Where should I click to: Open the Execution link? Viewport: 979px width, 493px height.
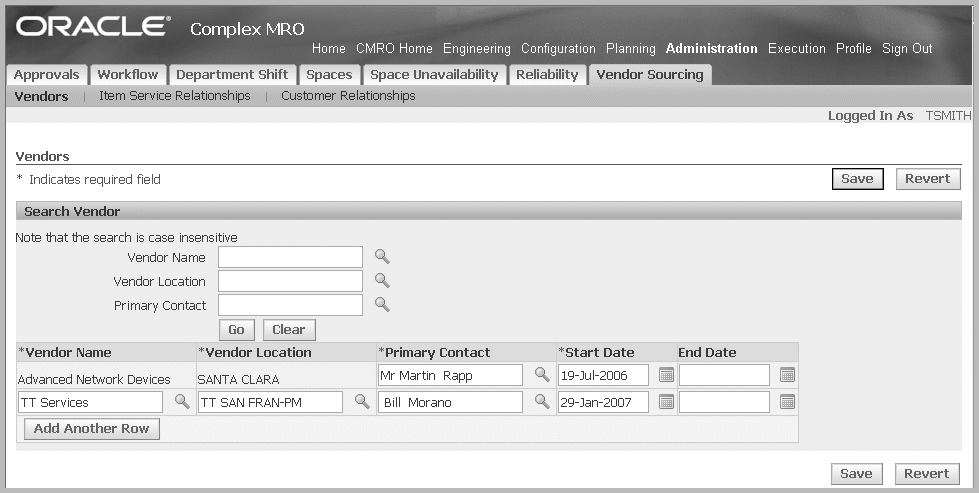point(797,49)
